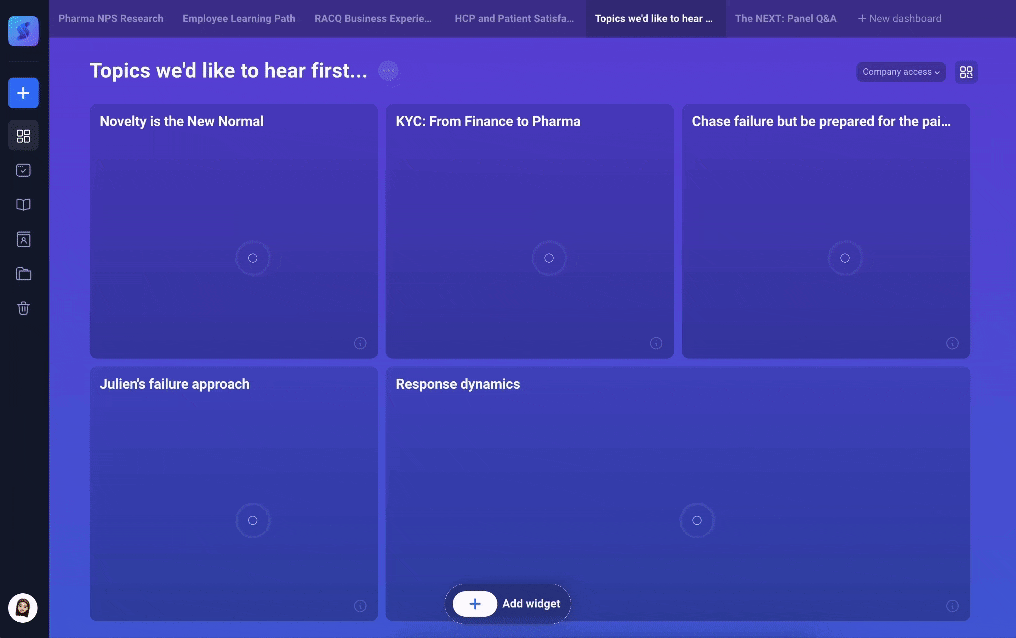Open the contacts icon in the sidebar
The height and width of the screenshot is (638, 1016).
pos(24,240)
